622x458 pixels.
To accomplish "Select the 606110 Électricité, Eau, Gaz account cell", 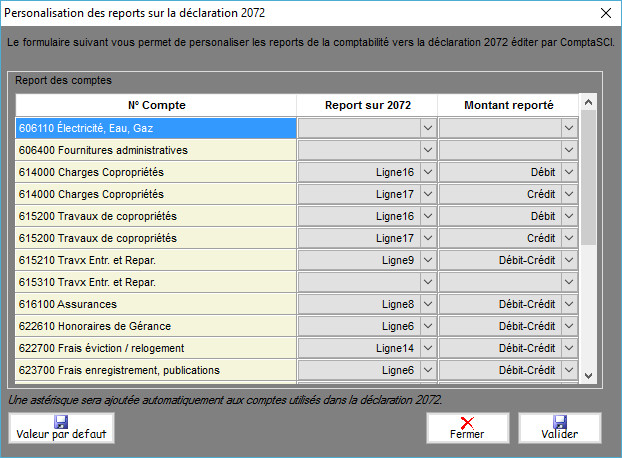I will (156, 128).
